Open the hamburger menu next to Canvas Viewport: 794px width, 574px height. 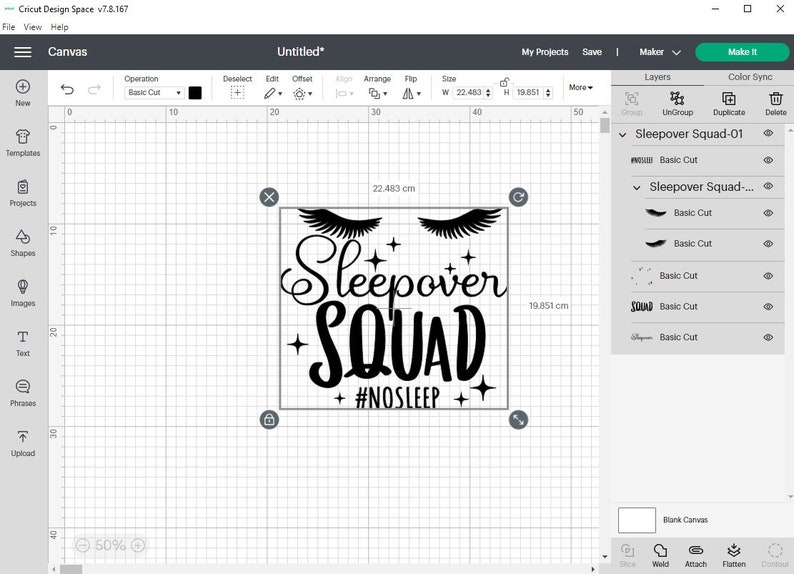(x=23, y=52)
